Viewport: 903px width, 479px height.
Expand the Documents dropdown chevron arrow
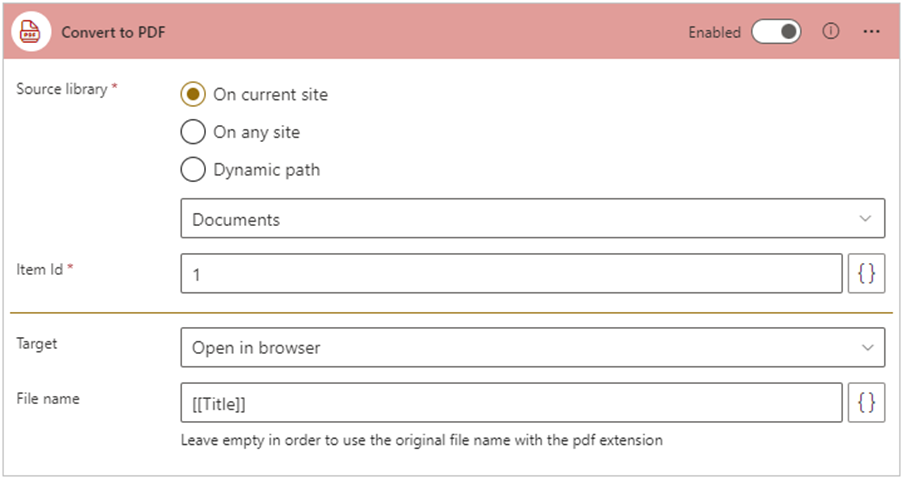865,219
